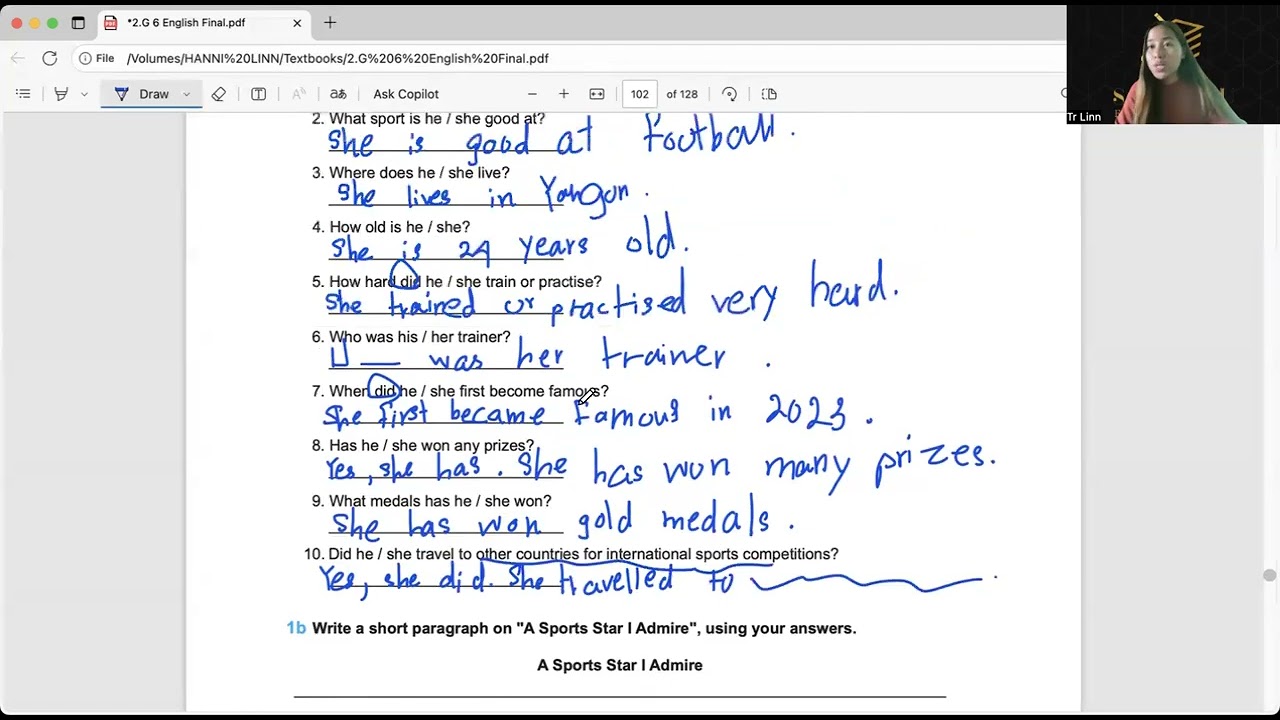Open the tab actions menu icon
Screen dimensions: 1280x720
[x=78, y=22]
